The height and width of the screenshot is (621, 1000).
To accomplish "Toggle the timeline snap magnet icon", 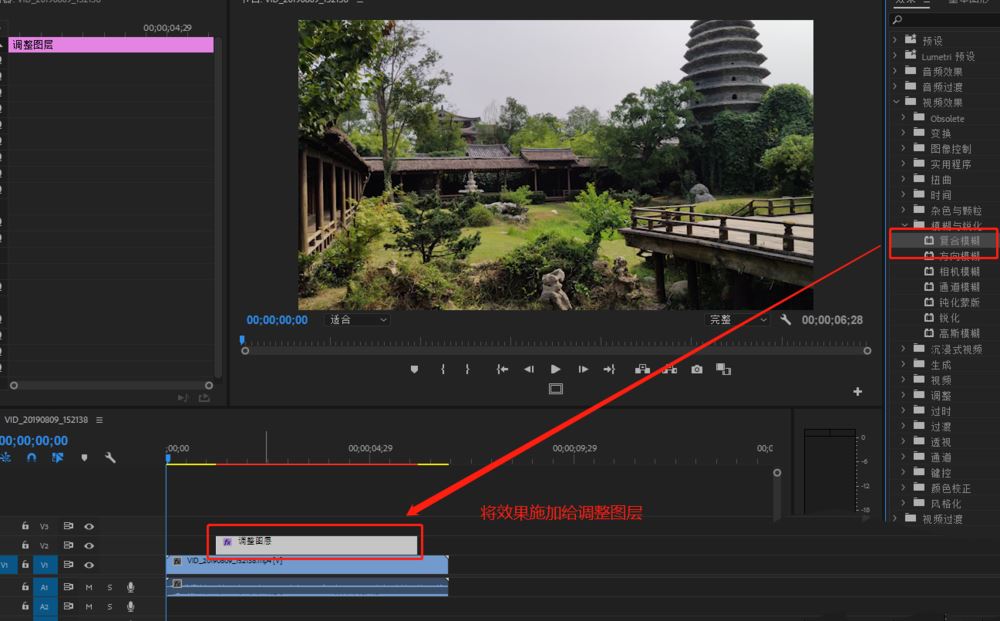I will click(31, 458).
